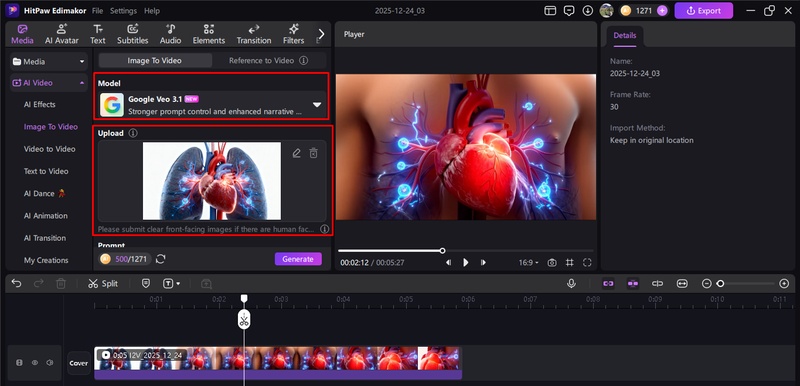Open the Filters tab
Image resolution: width=800 pixels, height=386 pixels.
293,34
